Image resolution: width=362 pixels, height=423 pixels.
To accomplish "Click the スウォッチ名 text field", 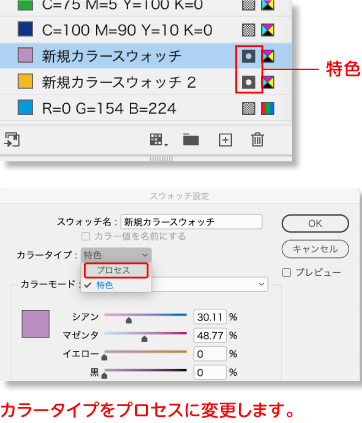I will [x=191, y=222].
